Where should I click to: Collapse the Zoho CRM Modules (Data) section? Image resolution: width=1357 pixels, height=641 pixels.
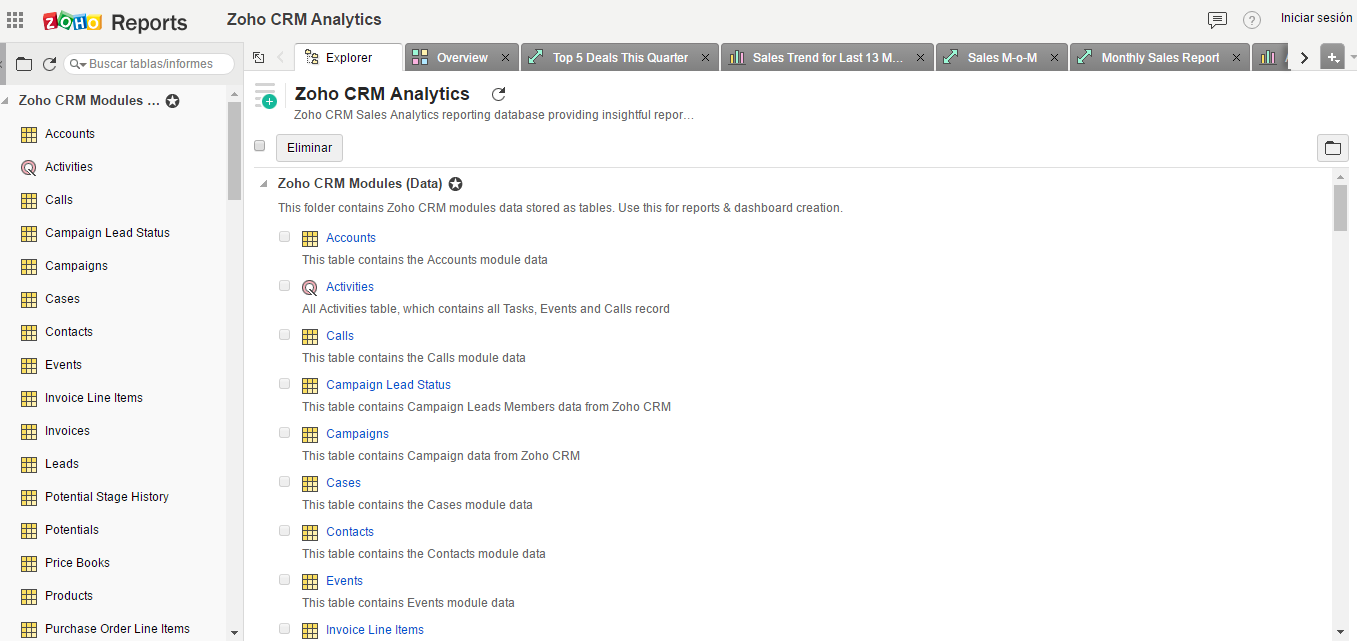(263, 183)
